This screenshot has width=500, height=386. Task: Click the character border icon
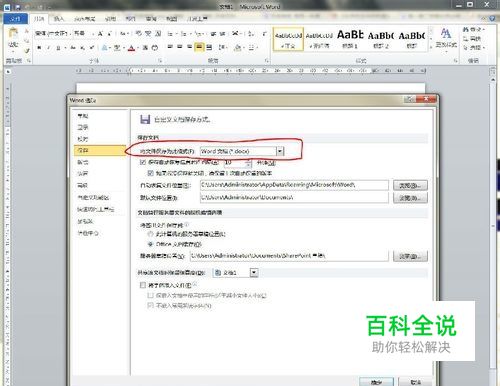coord(158,33)
